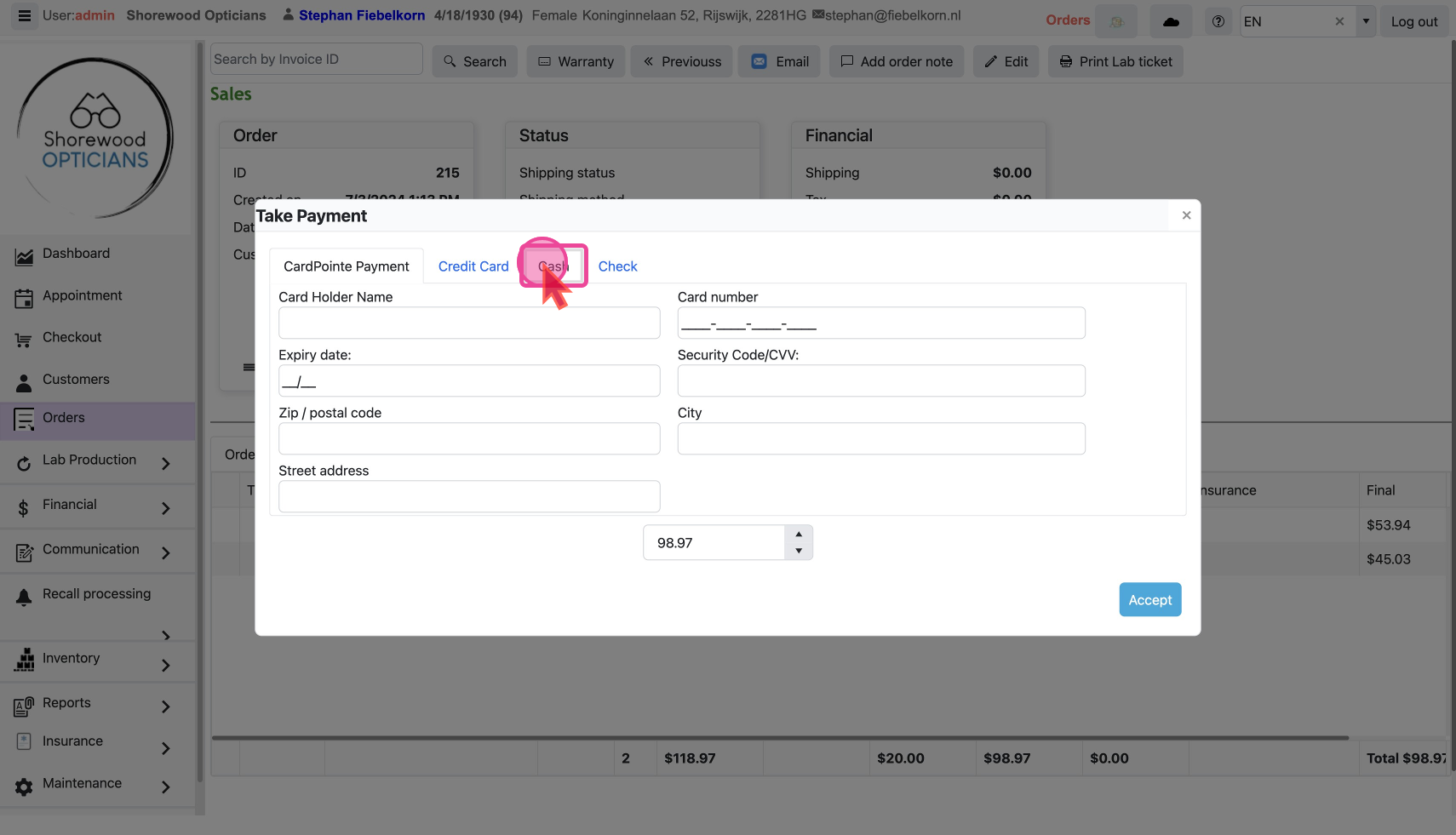The image size is (1456, 835).
Task: Close the Take Payment dialog
Action: [1186, 215]
